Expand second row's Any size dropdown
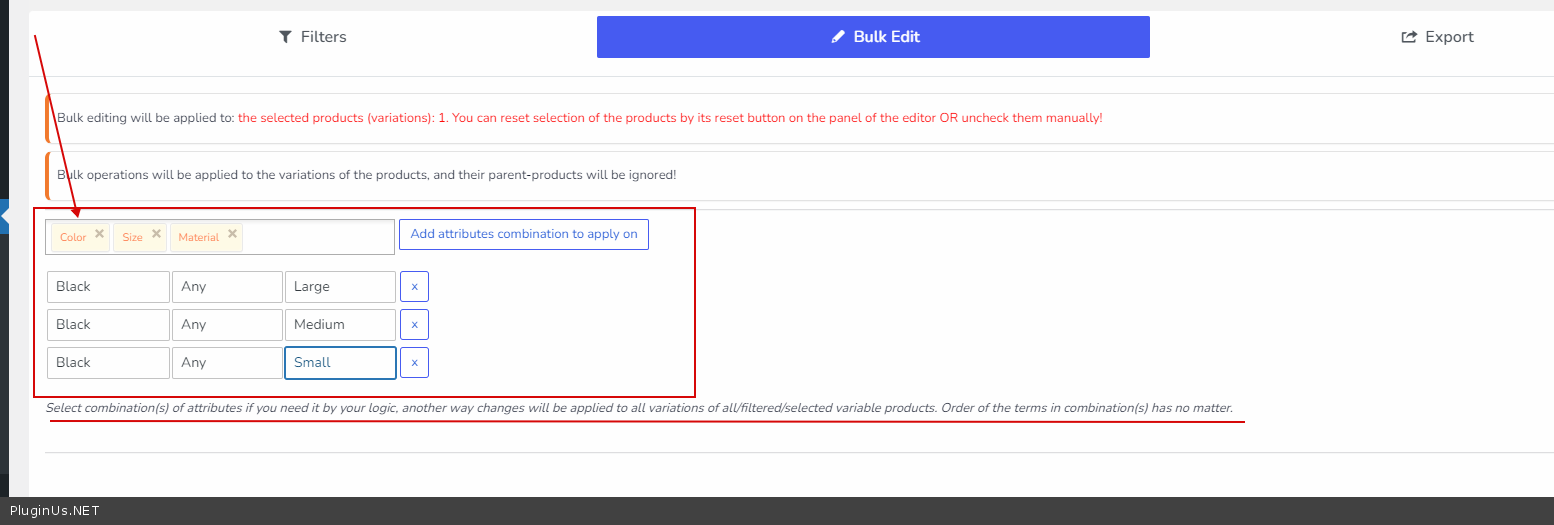 [x=227, y=325]
